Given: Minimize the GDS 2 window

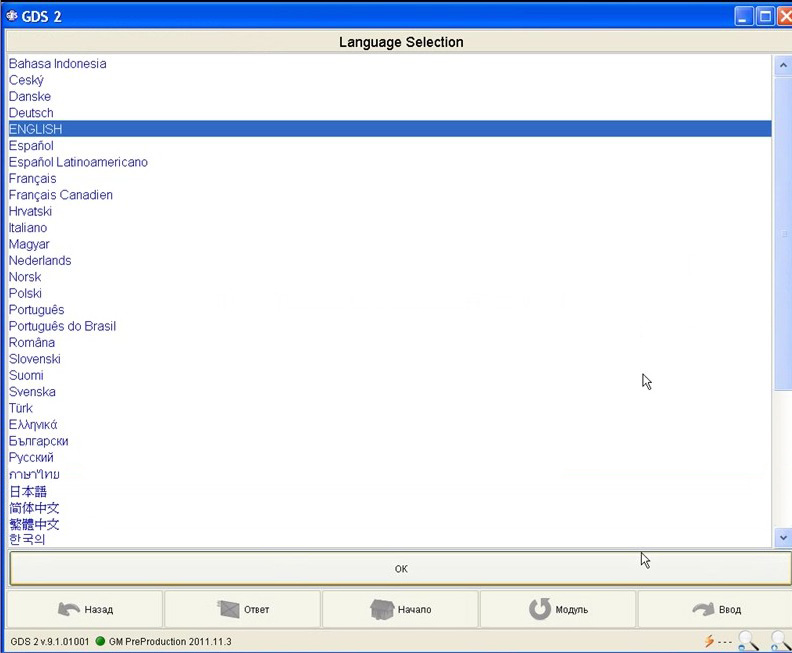Looking at the screenshot, I should click(x=744, y=16).
